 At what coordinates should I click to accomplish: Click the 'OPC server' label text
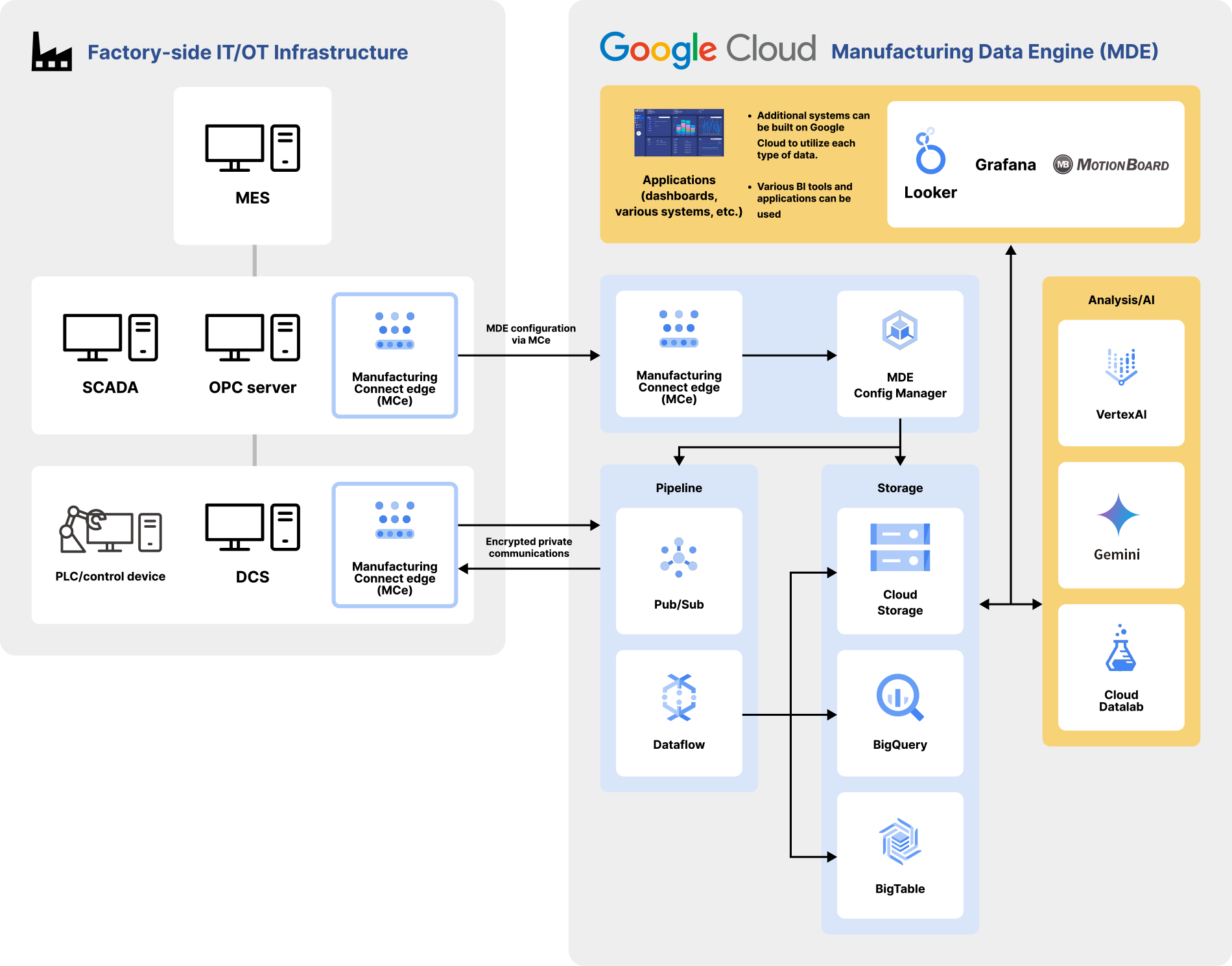tap(252, 387)
